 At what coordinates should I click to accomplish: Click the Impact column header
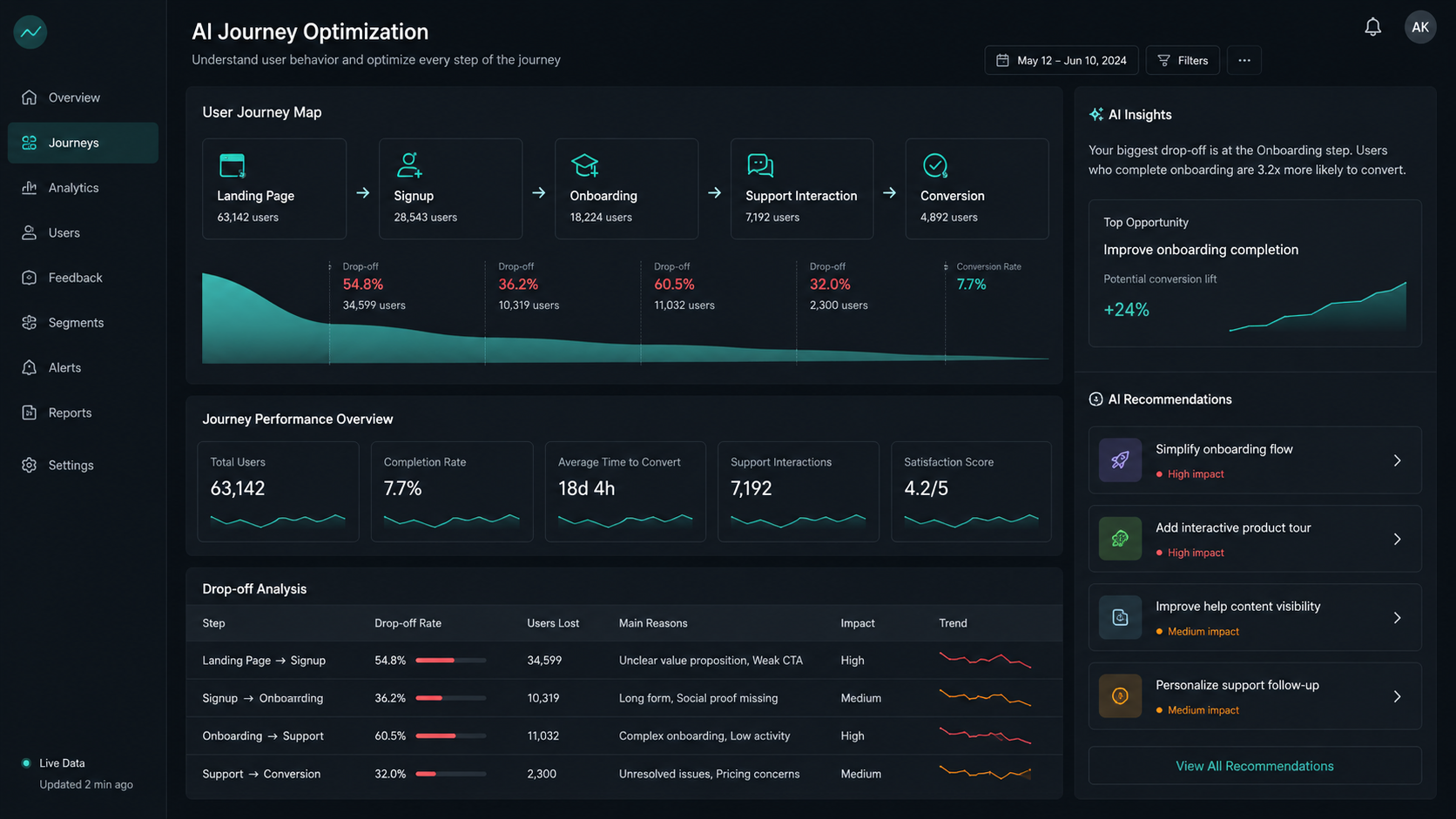[x=858, y=623]
